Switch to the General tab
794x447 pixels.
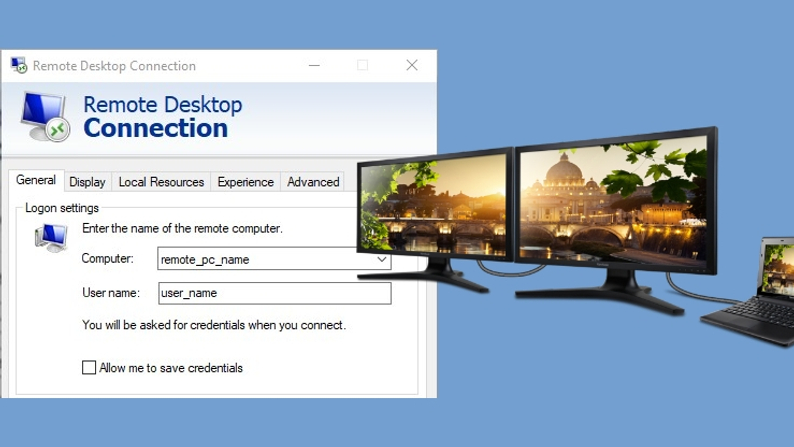click(x=36, y=181)
